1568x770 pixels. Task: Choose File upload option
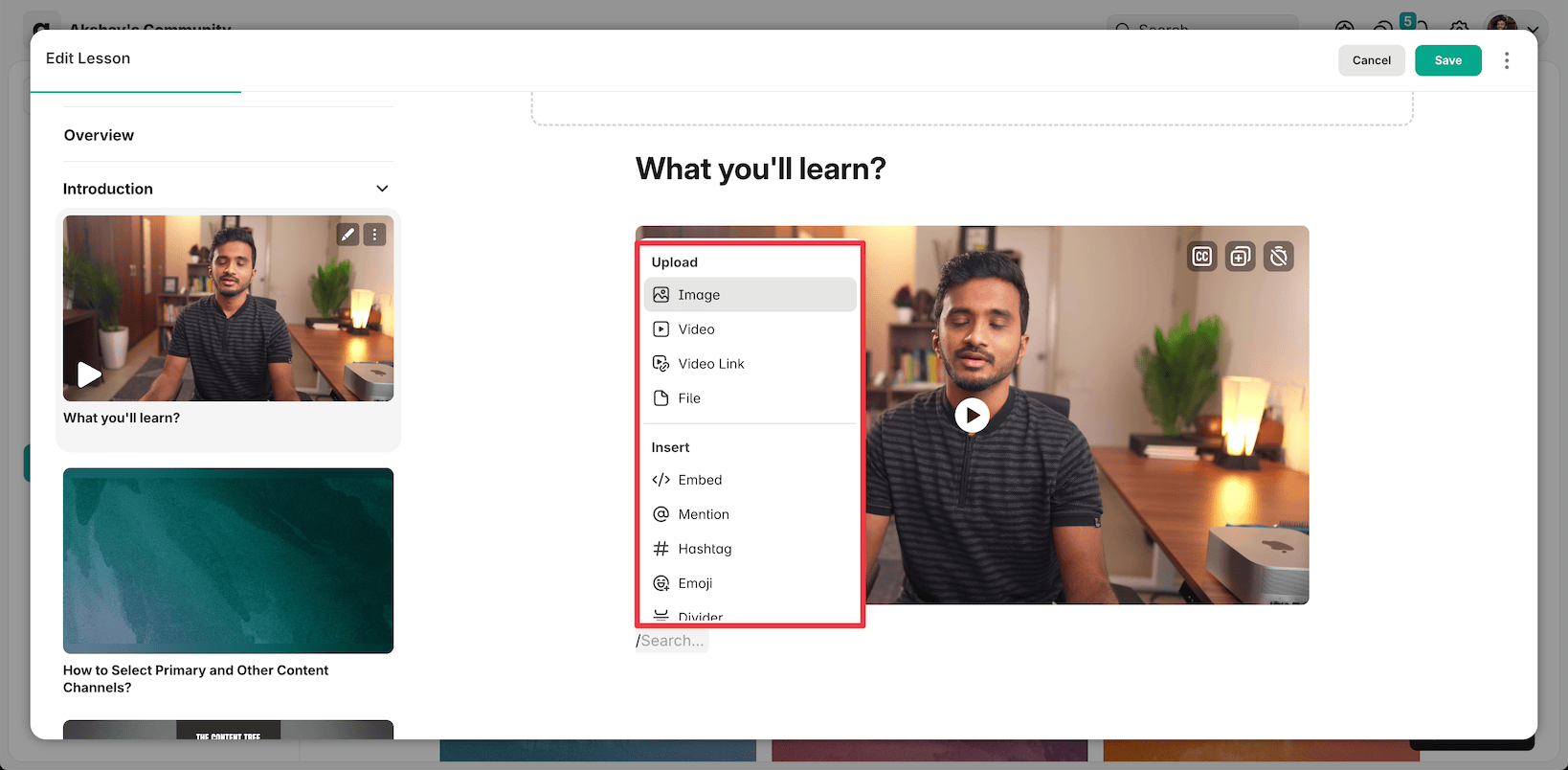pos(689,398)
